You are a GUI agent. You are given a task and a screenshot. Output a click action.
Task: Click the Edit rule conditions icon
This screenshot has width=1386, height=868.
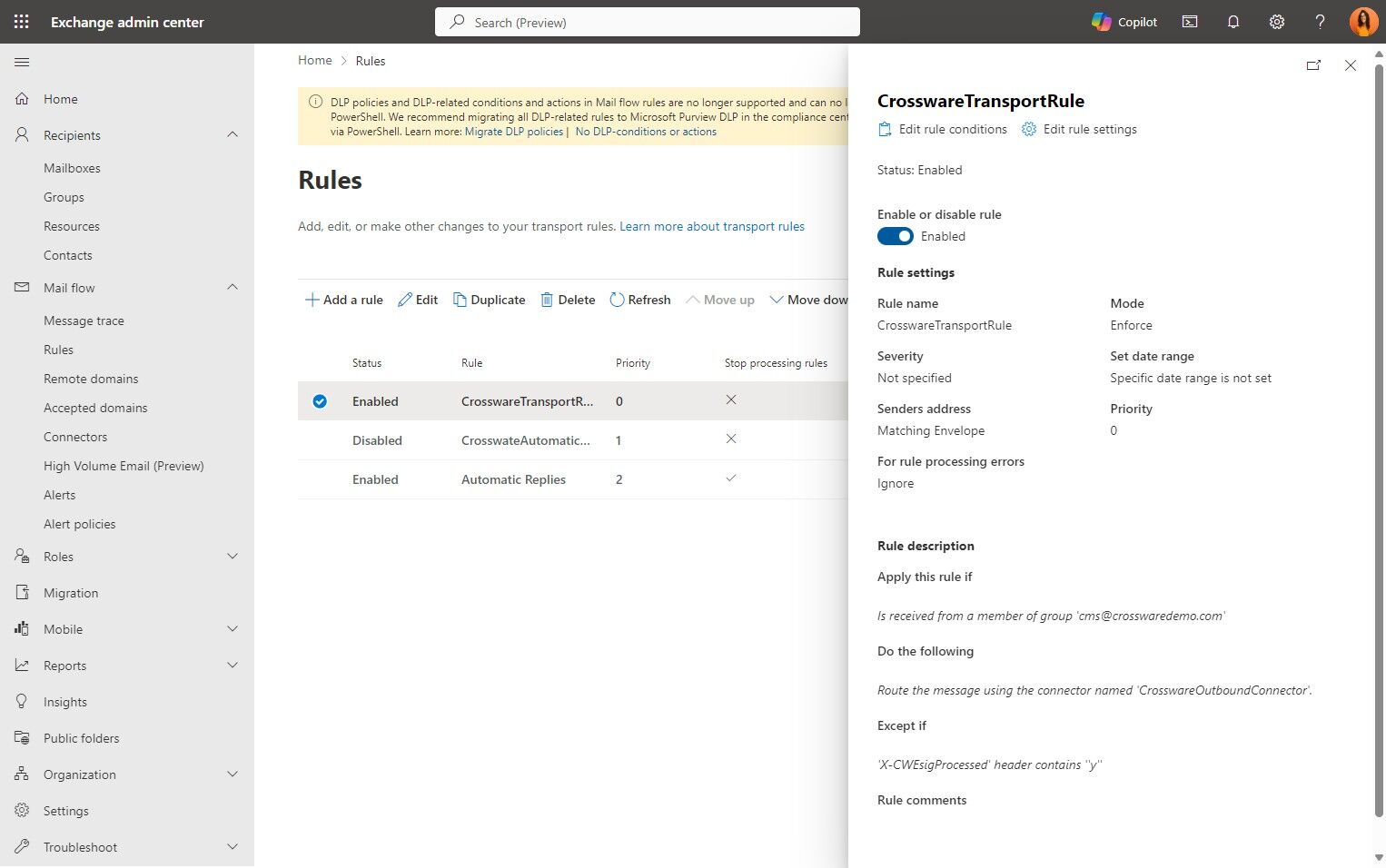pos(885,129)
